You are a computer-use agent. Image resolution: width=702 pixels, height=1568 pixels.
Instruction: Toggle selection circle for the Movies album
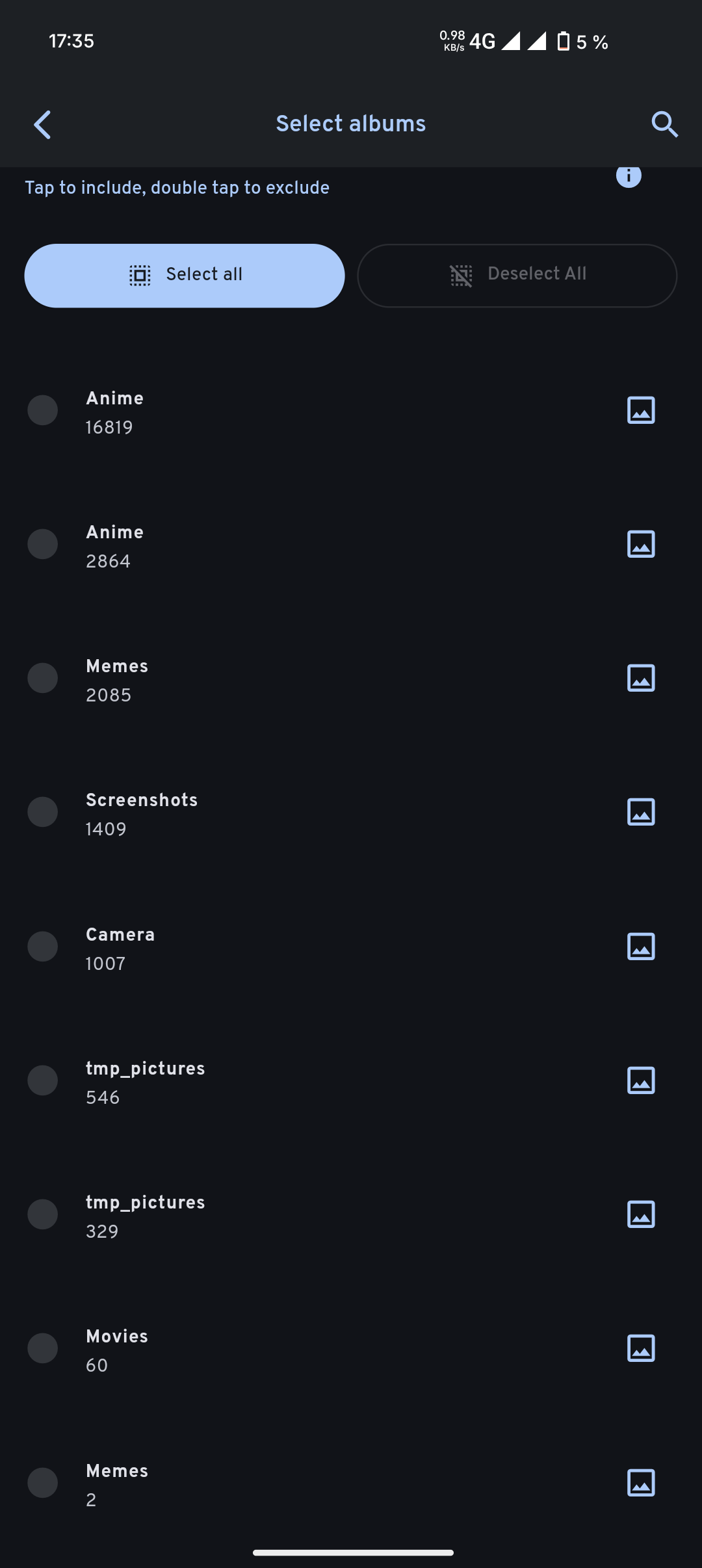point(43,1348)
